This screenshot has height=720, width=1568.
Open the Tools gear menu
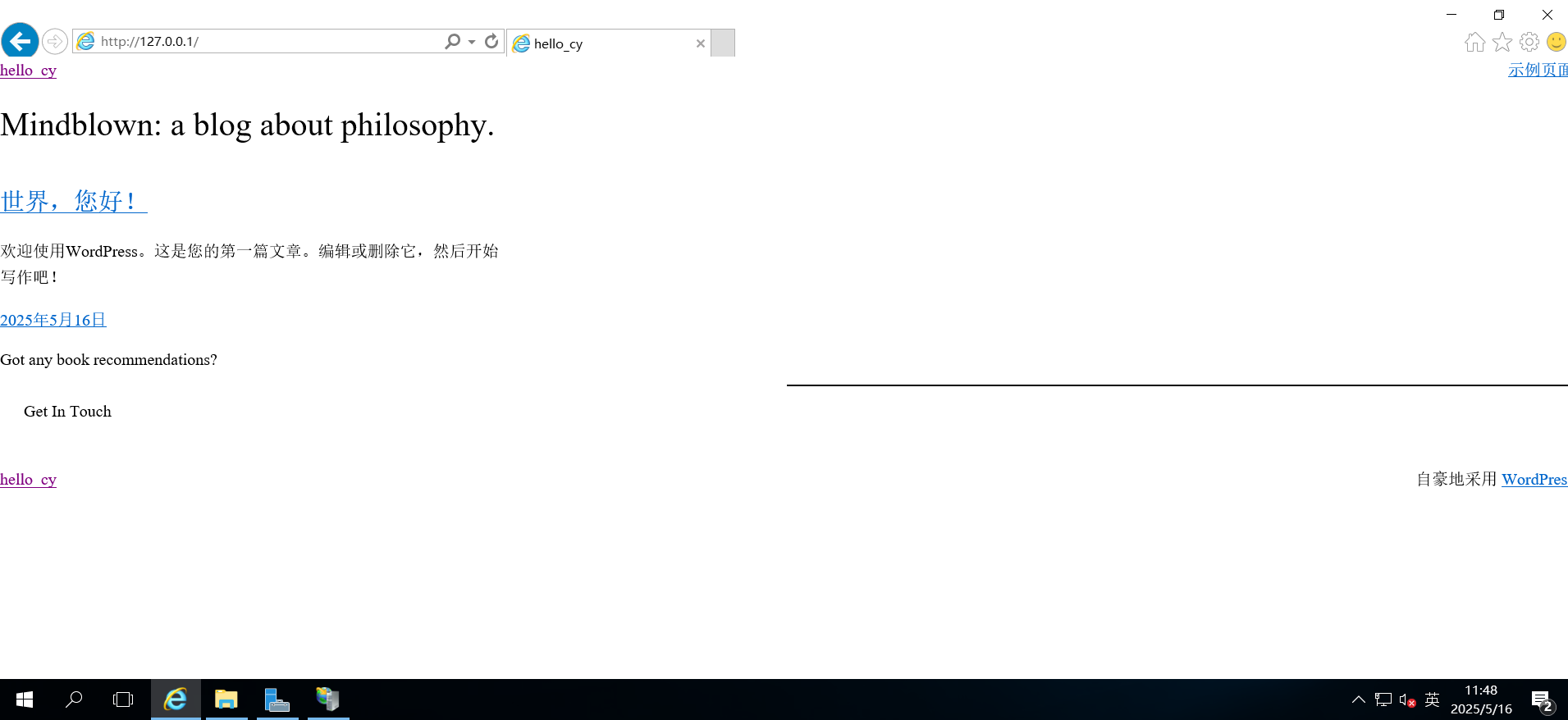click(1529, 42)
